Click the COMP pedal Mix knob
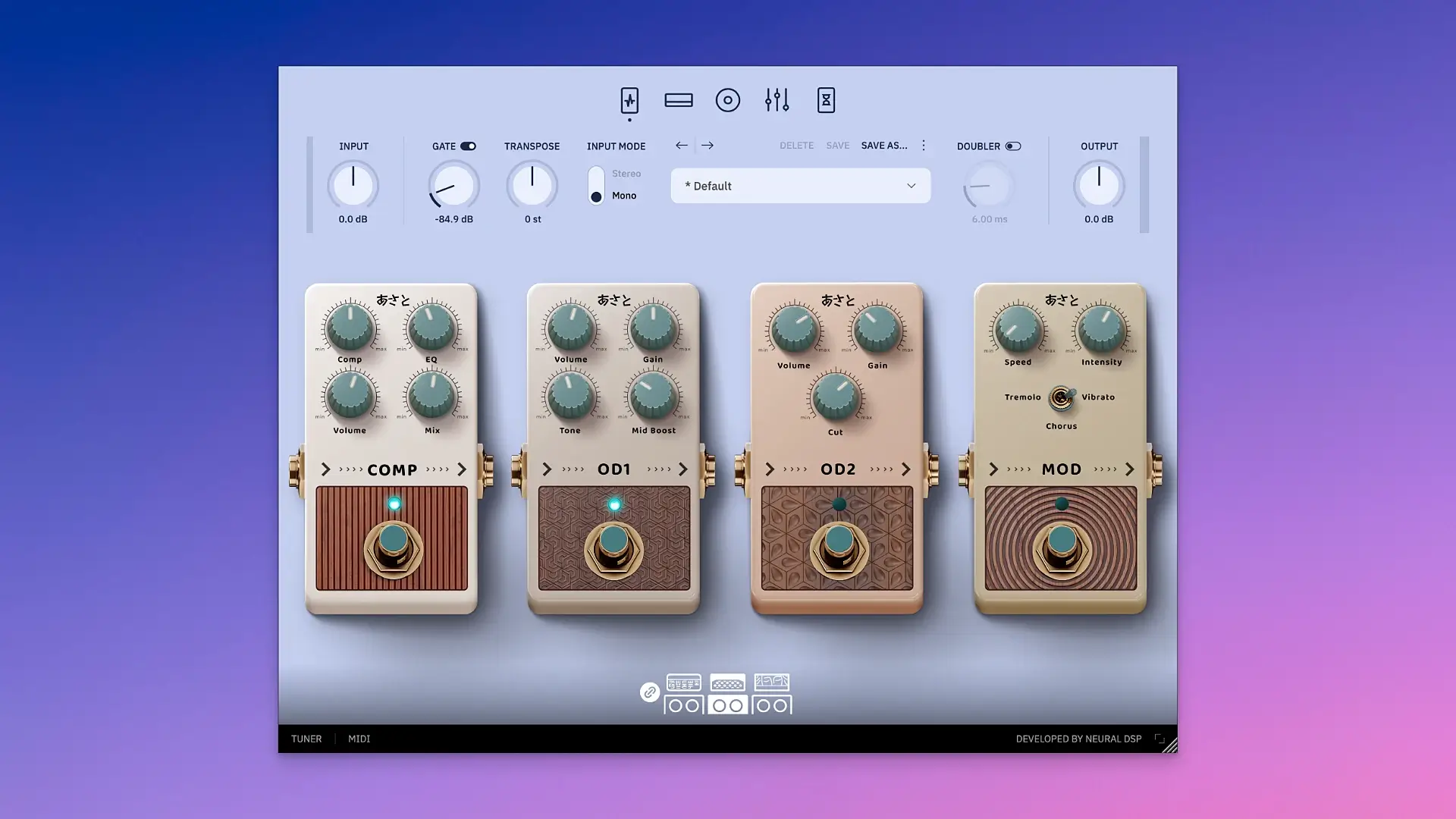This screenshot has width=1456, height=819. point(431,395)
